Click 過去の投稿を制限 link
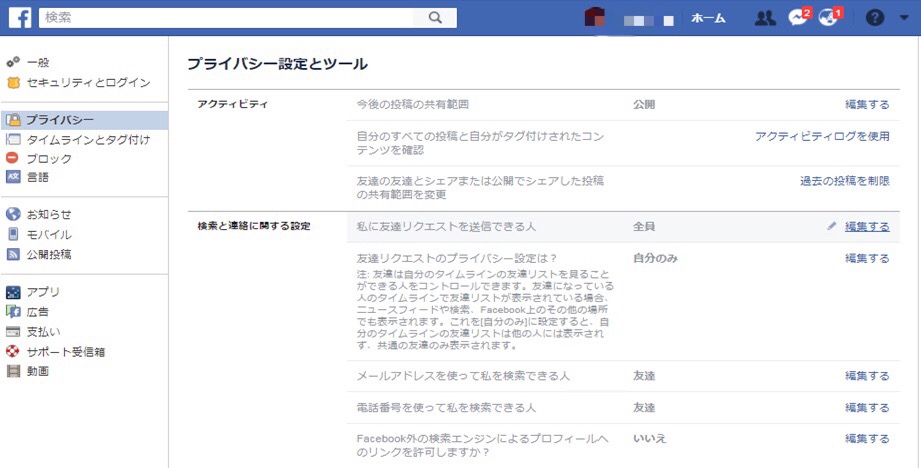The height and width of the screenshot is (468, 921). click(x=845, y=181)
